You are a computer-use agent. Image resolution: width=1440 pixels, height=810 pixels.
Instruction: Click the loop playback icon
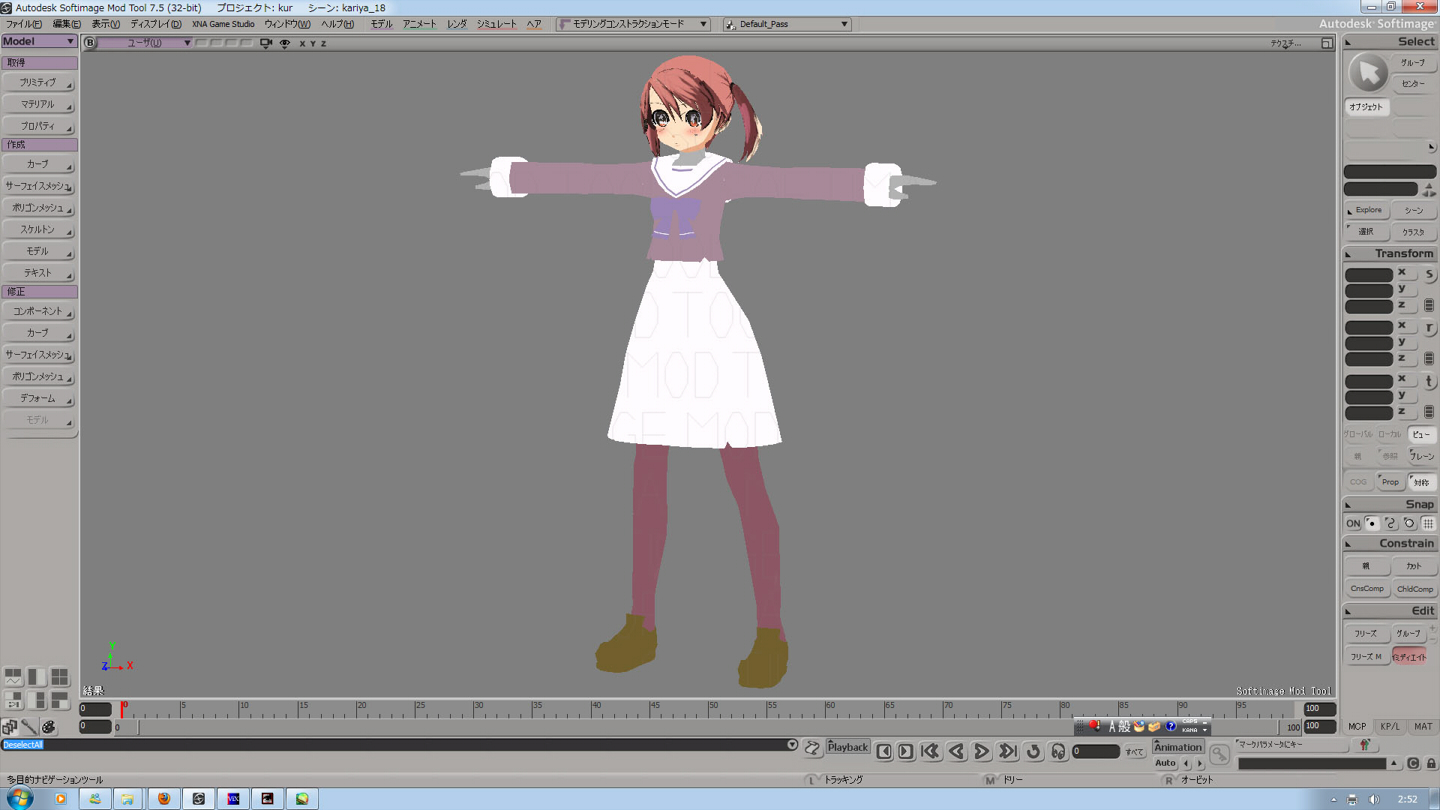[1033, 751]
